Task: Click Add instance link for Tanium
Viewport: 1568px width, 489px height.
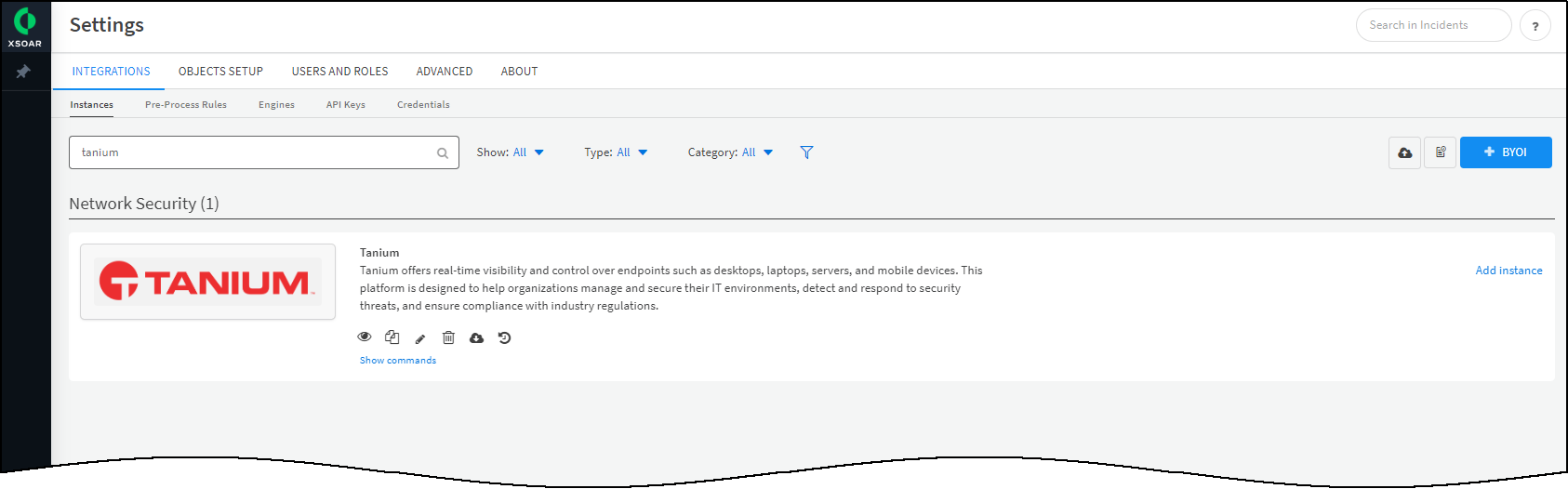Action: click(x=1508, y=271)
